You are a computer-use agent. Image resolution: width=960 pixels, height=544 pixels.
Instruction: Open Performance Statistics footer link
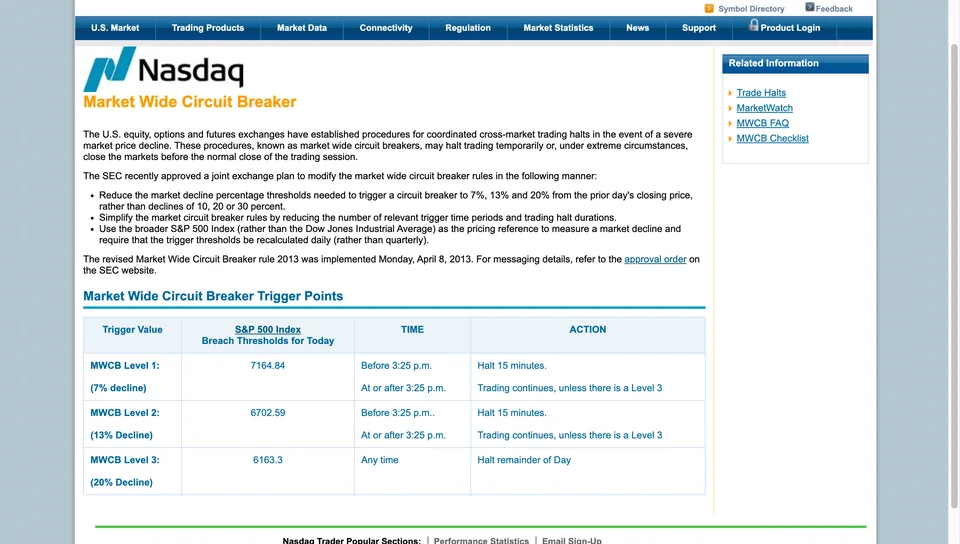[481, 540]
